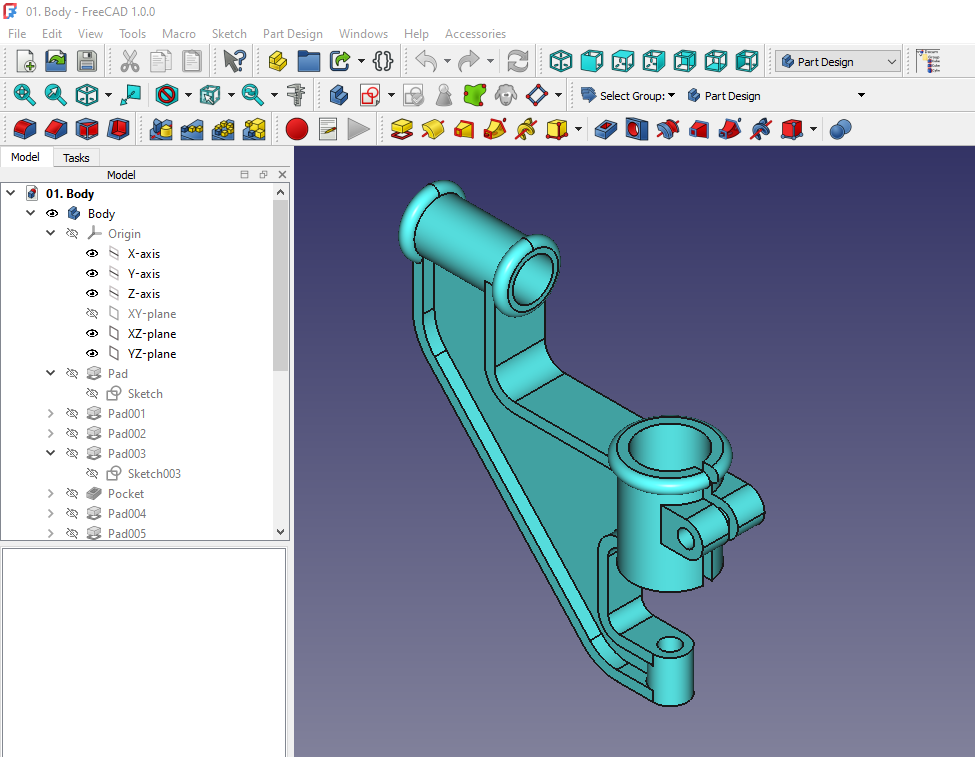Click the Select Group button

tap(628, 96)
